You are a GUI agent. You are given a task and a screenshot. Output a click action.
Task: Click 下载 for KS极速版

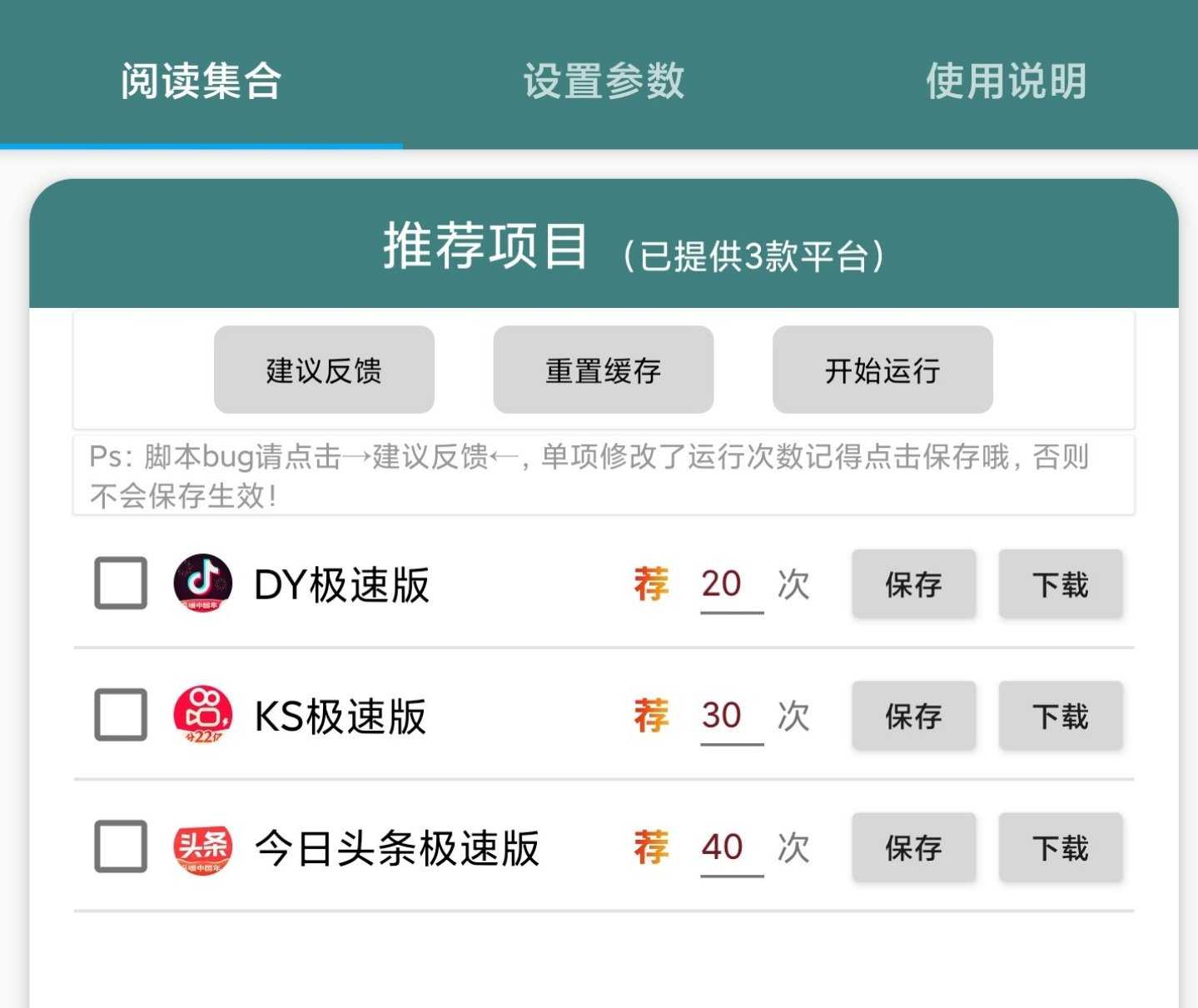tap(1060, 715)
